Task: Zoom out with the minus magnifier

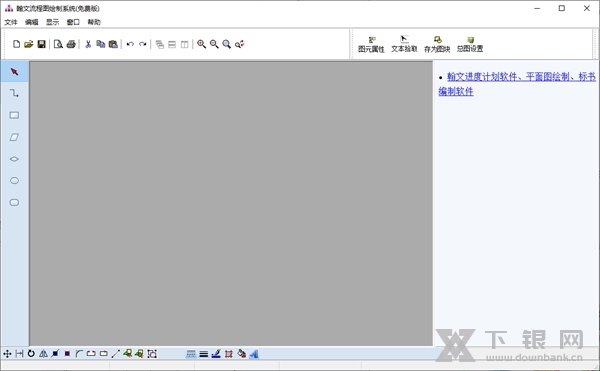Action: [x=214, y=44]
